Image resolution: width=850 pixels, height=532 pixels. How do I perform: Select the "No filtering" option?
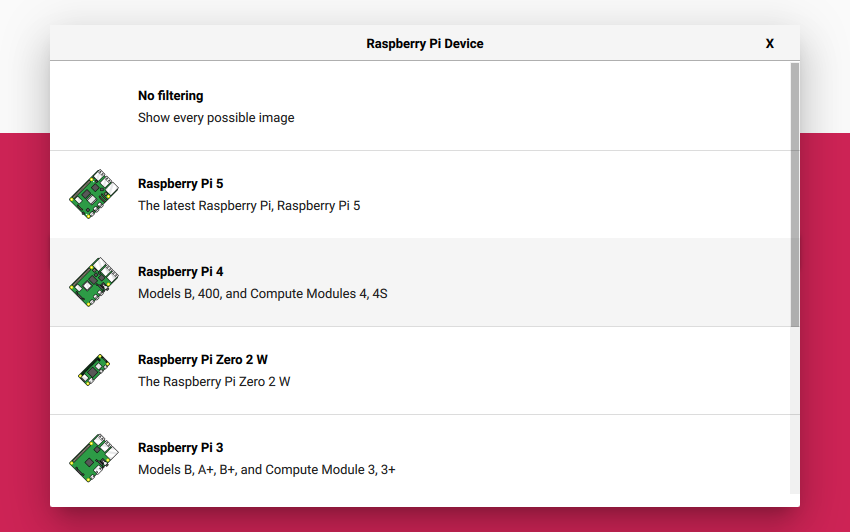(x=170, y=96)
